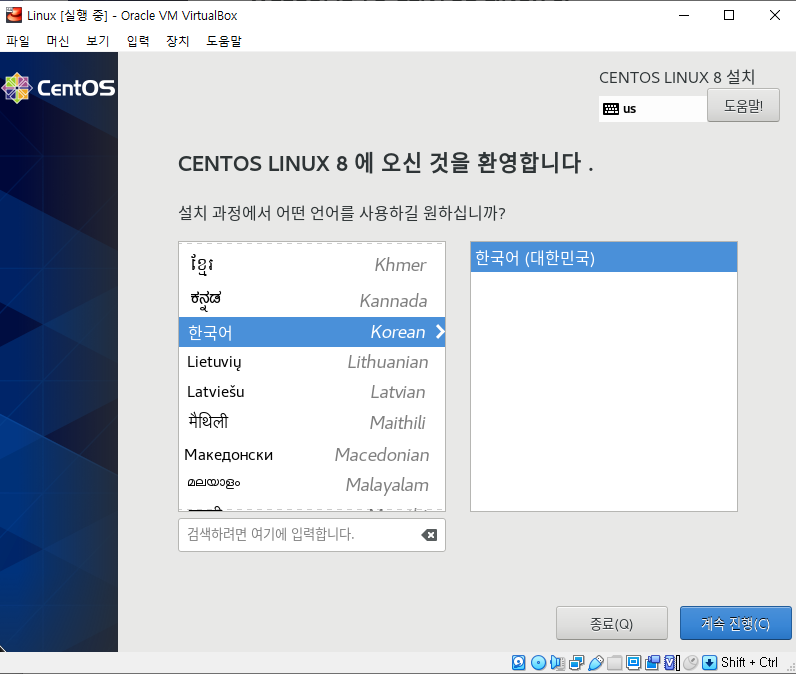Viewport: 796px width, 674px height.
Task: Select Kannada in the language list
Action: 312,300
